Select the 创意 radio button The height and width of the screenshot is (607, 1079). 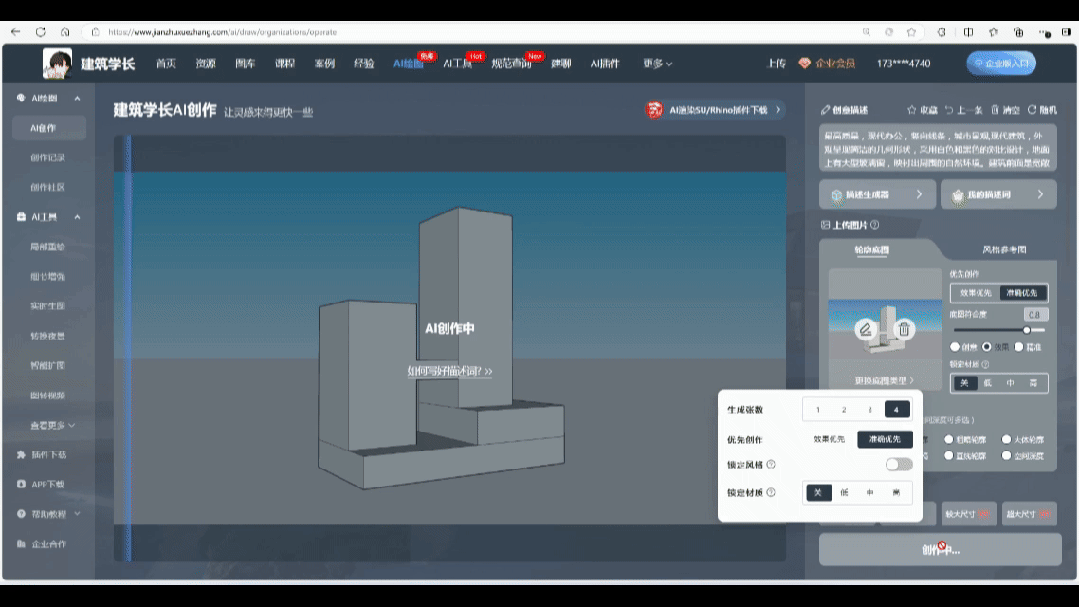(x=955, y=347)
